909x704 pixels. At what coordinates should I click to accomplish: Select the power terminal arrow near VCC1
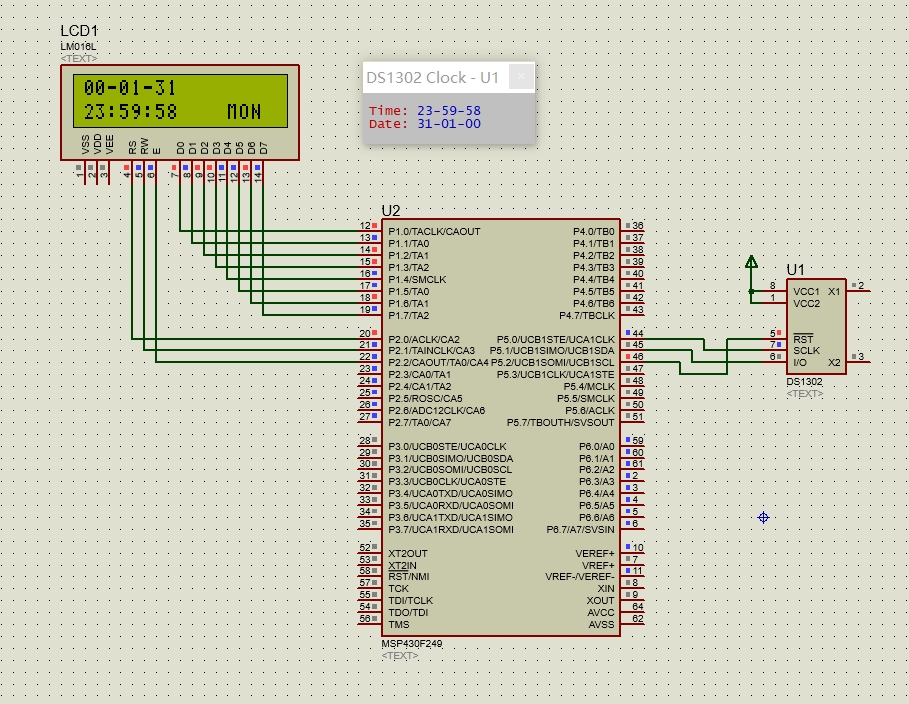751,264
